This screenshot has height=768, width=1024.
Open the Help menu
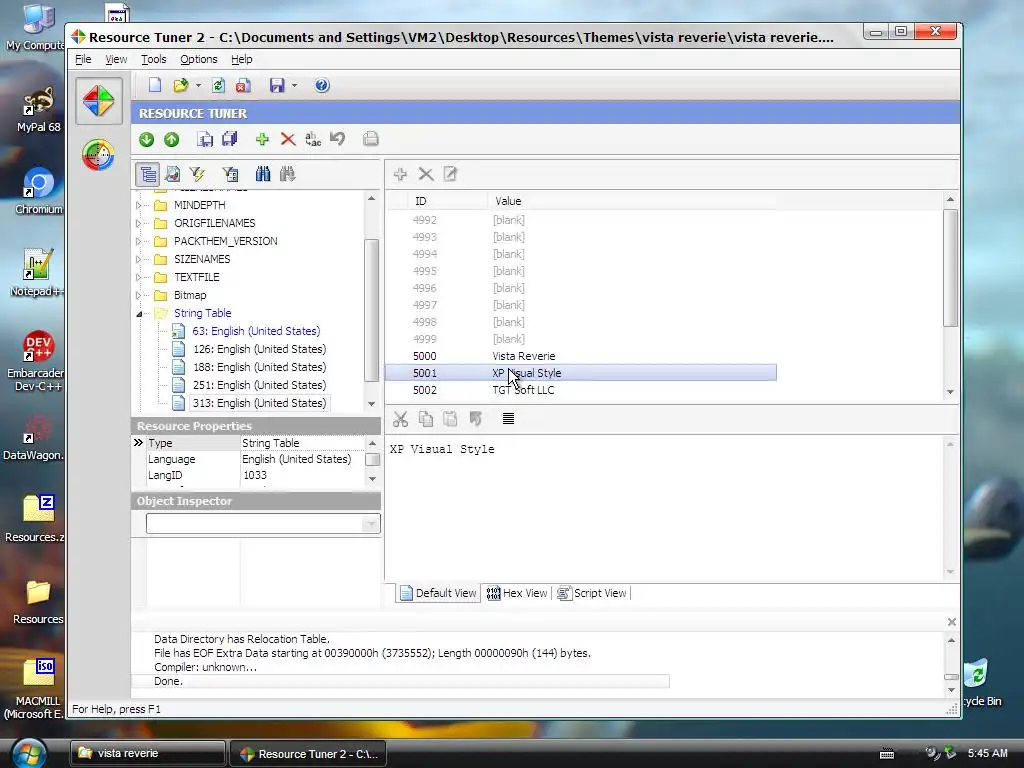coord(242,59)
